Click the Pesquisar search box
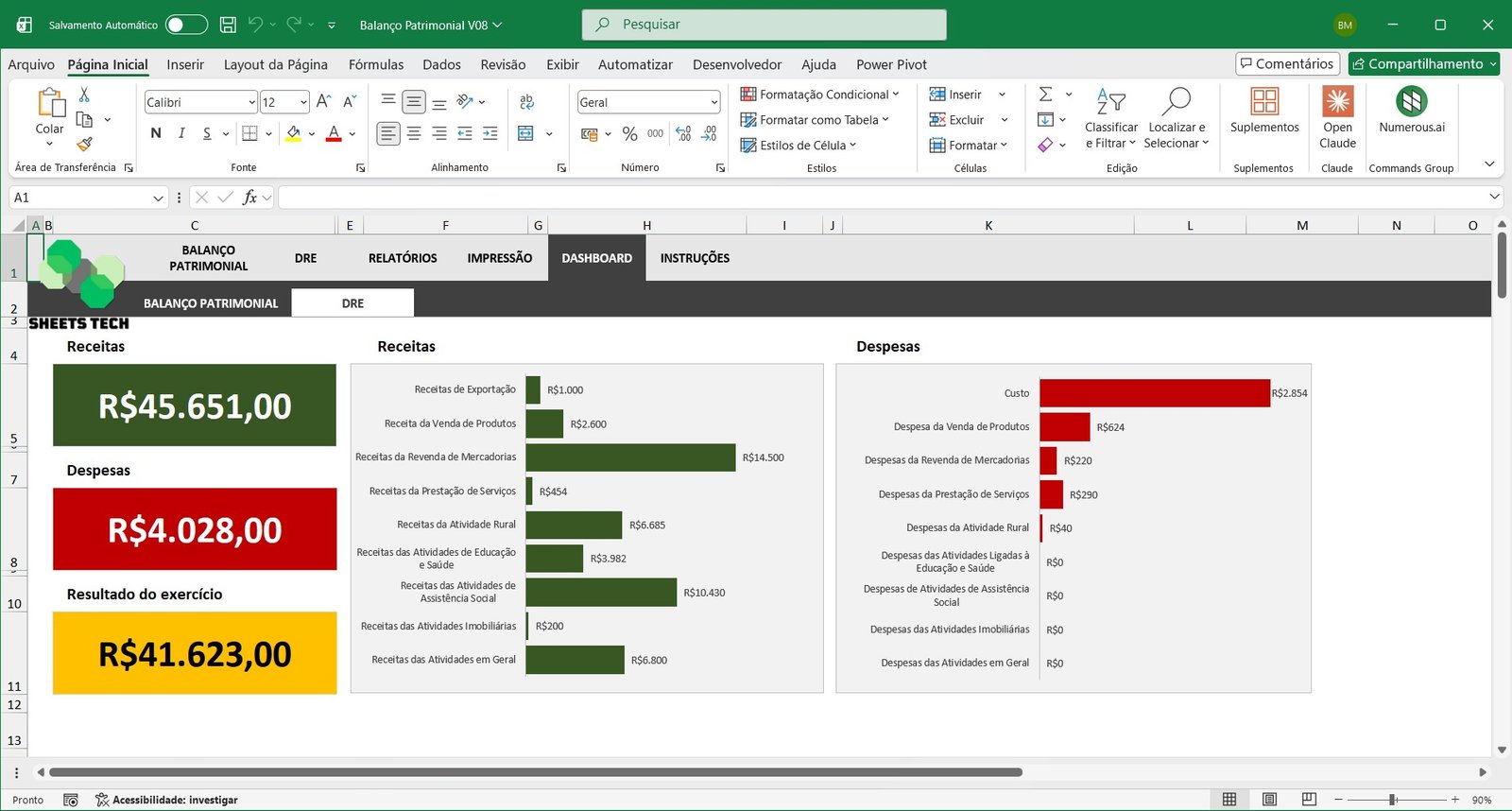Screen dimensions: 1512x811 (x=764, y=25)
